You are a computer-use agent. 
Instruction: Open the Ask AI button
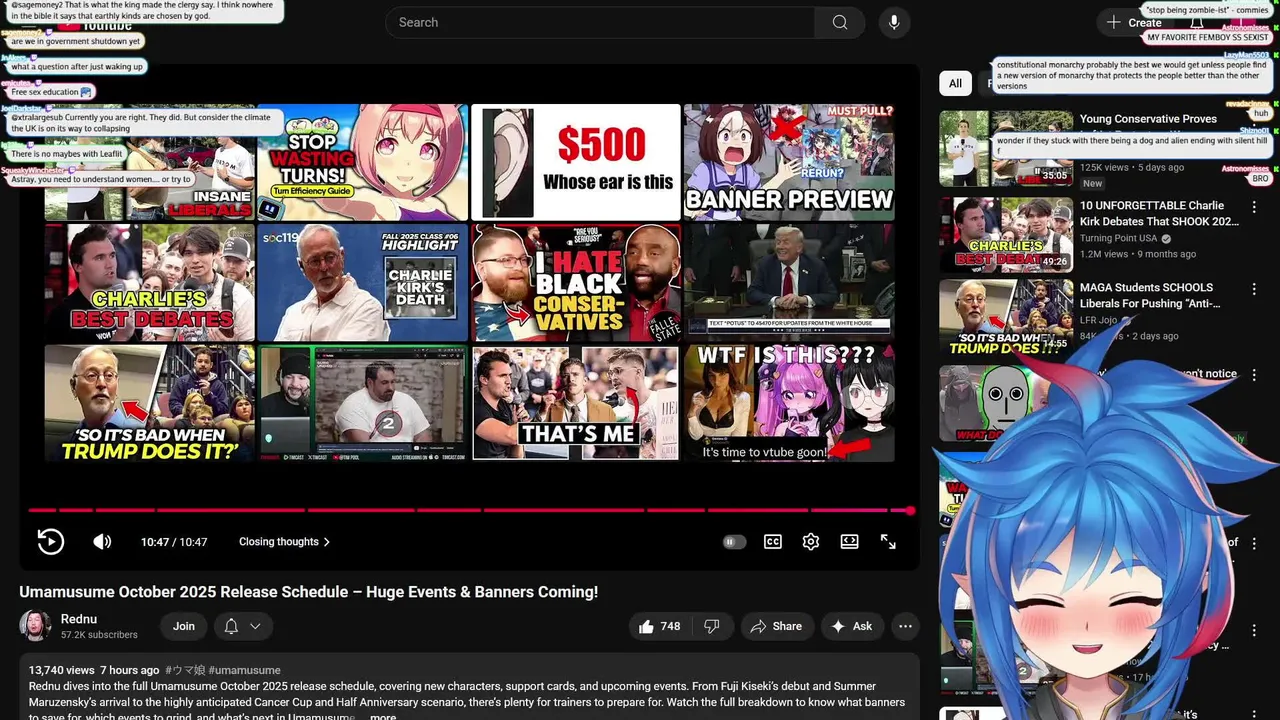pyautogui.click(x=852, y=626)
